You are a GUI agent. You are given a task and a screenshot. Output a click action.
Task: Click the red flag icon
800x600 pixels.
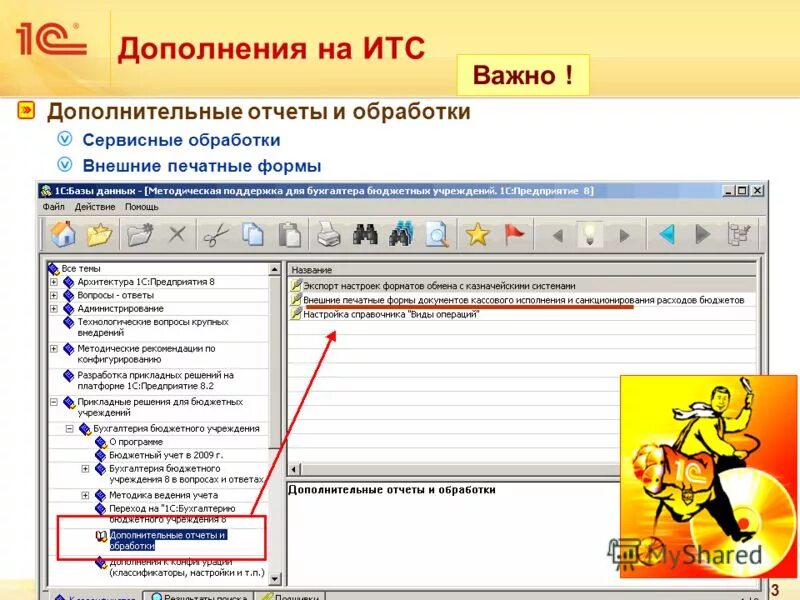coord(514,235)
